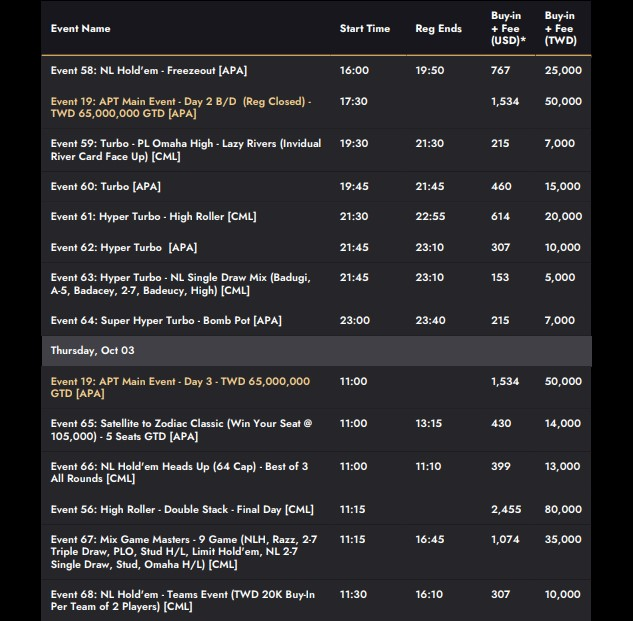This screenshot has width=633, height=621.
Task: Click the Reg Ends column header
Action: [438, 29]
